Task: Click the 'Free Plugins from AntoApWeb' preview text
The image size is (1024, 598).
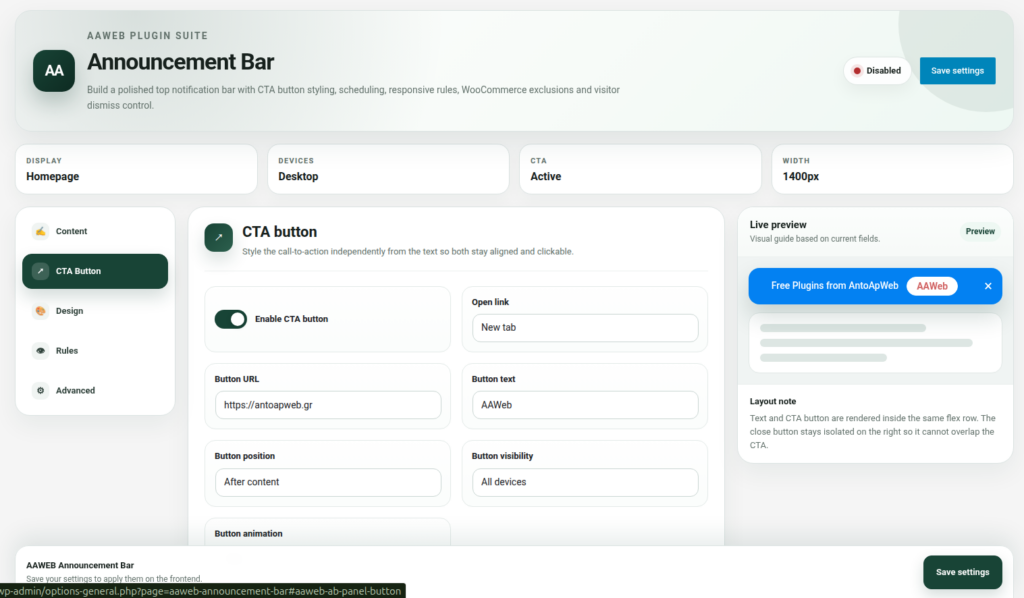Action: pyautogui.click(x=835, y=286)
